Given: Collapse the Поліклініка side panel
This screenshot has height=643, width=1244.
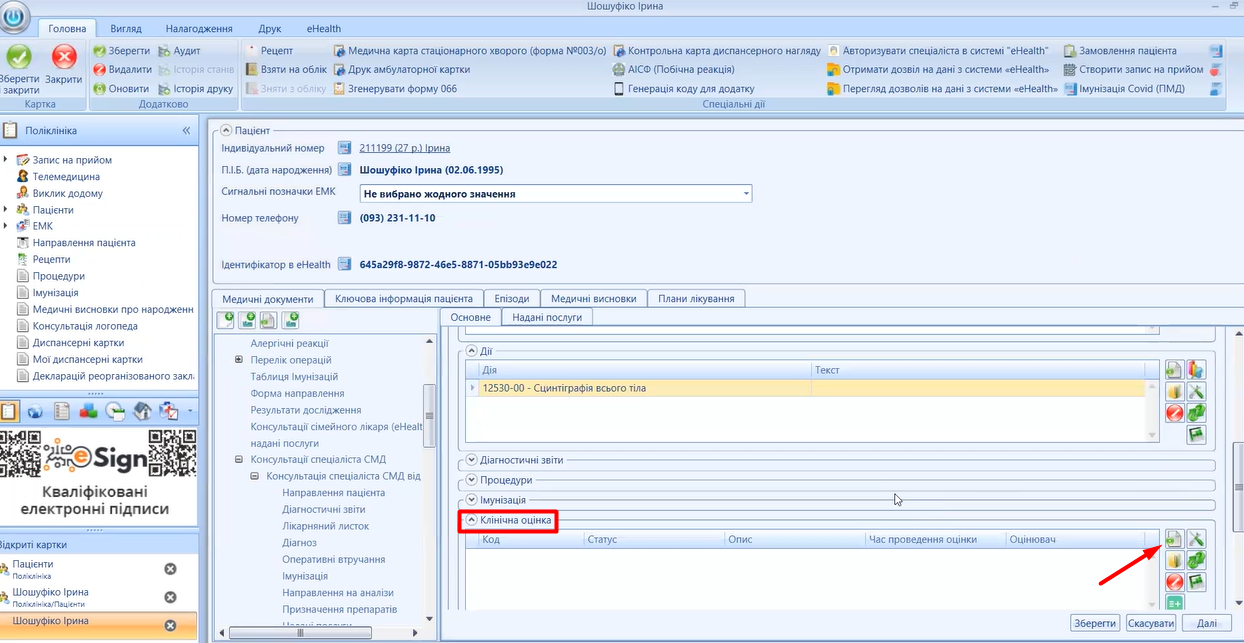Looking at the screenshot, I should pos(186,131).
